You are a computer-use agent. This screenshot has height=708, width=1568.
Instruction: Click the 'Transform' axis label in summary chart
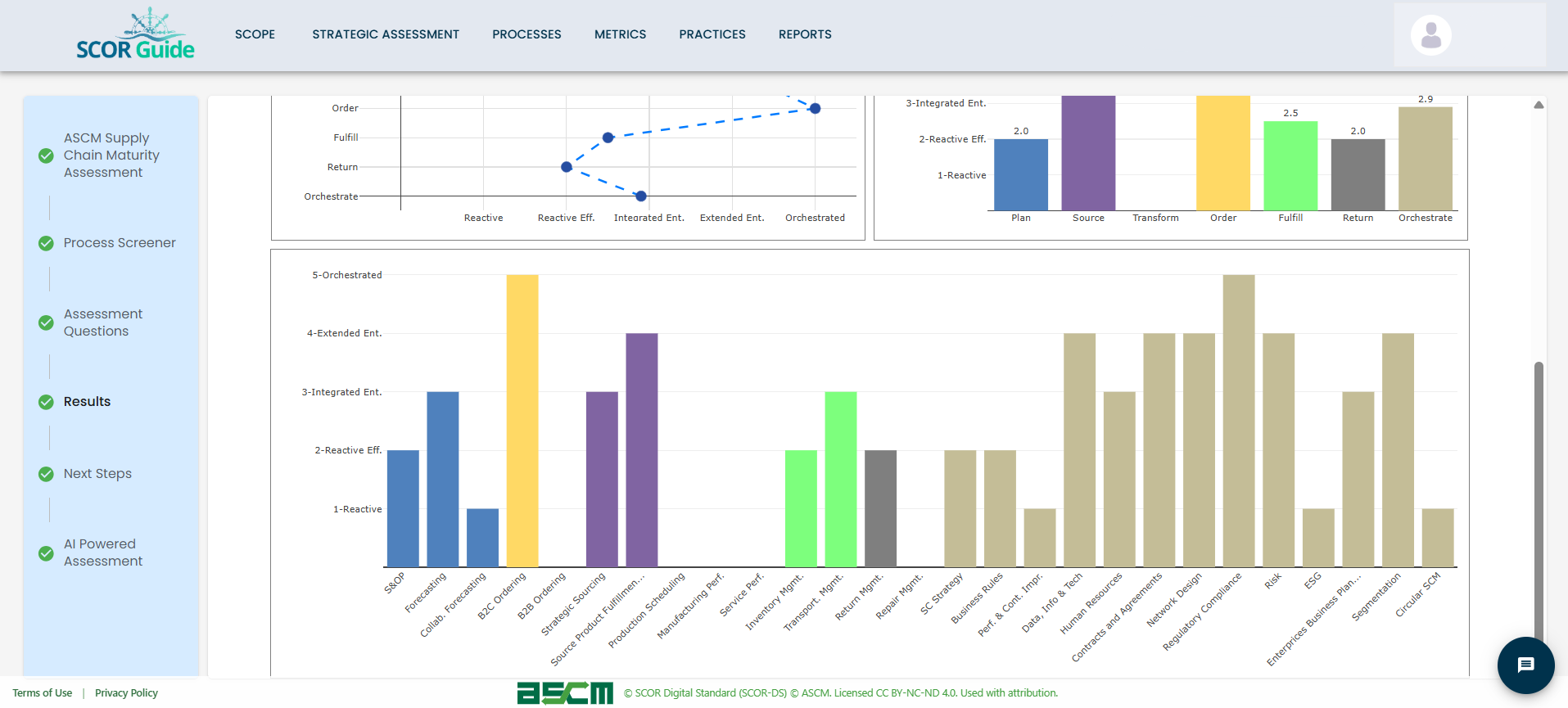pyautogui.click(x=1155, y=218)
